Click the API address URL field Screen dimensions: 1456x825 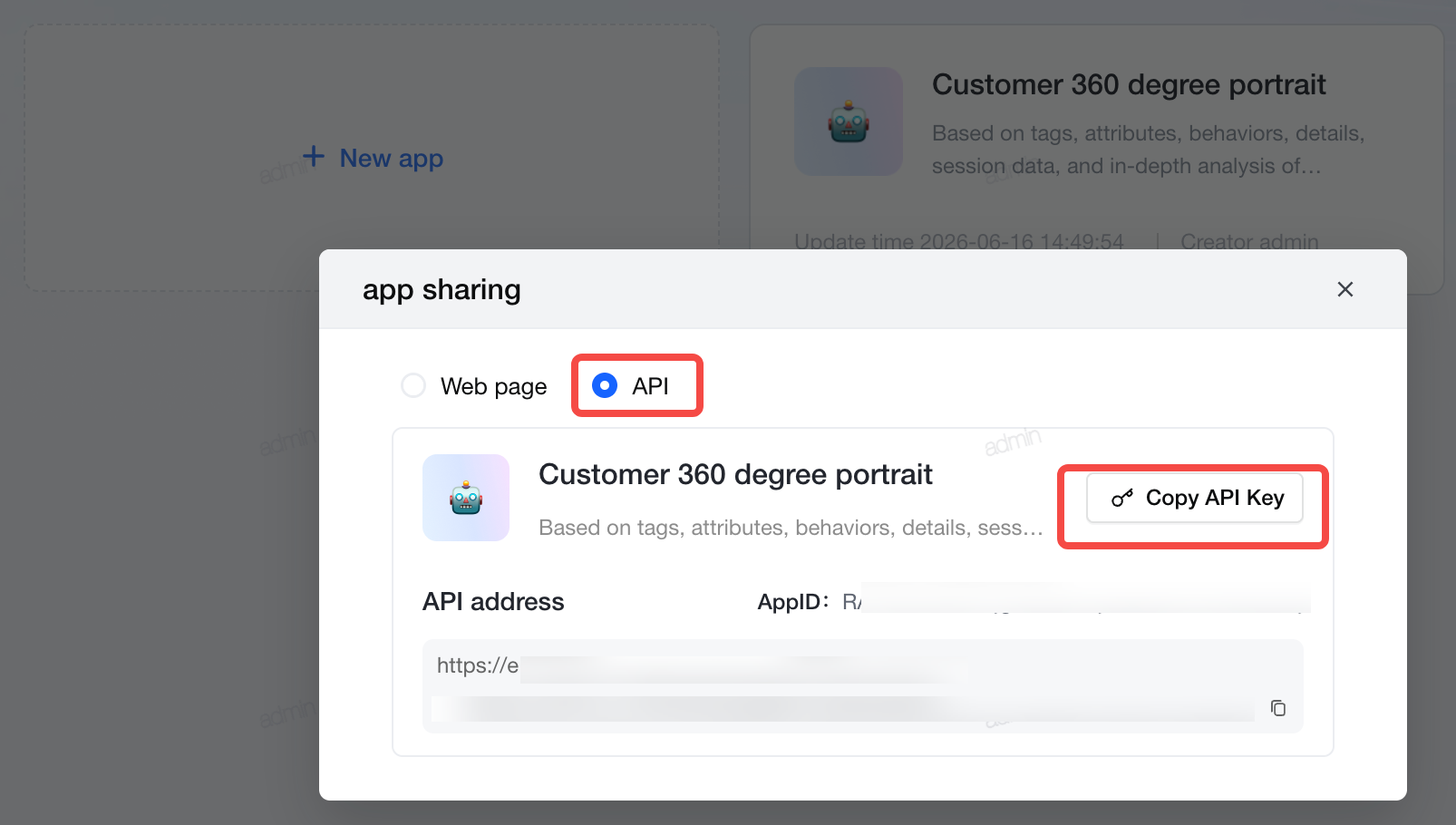click(863, 686)
